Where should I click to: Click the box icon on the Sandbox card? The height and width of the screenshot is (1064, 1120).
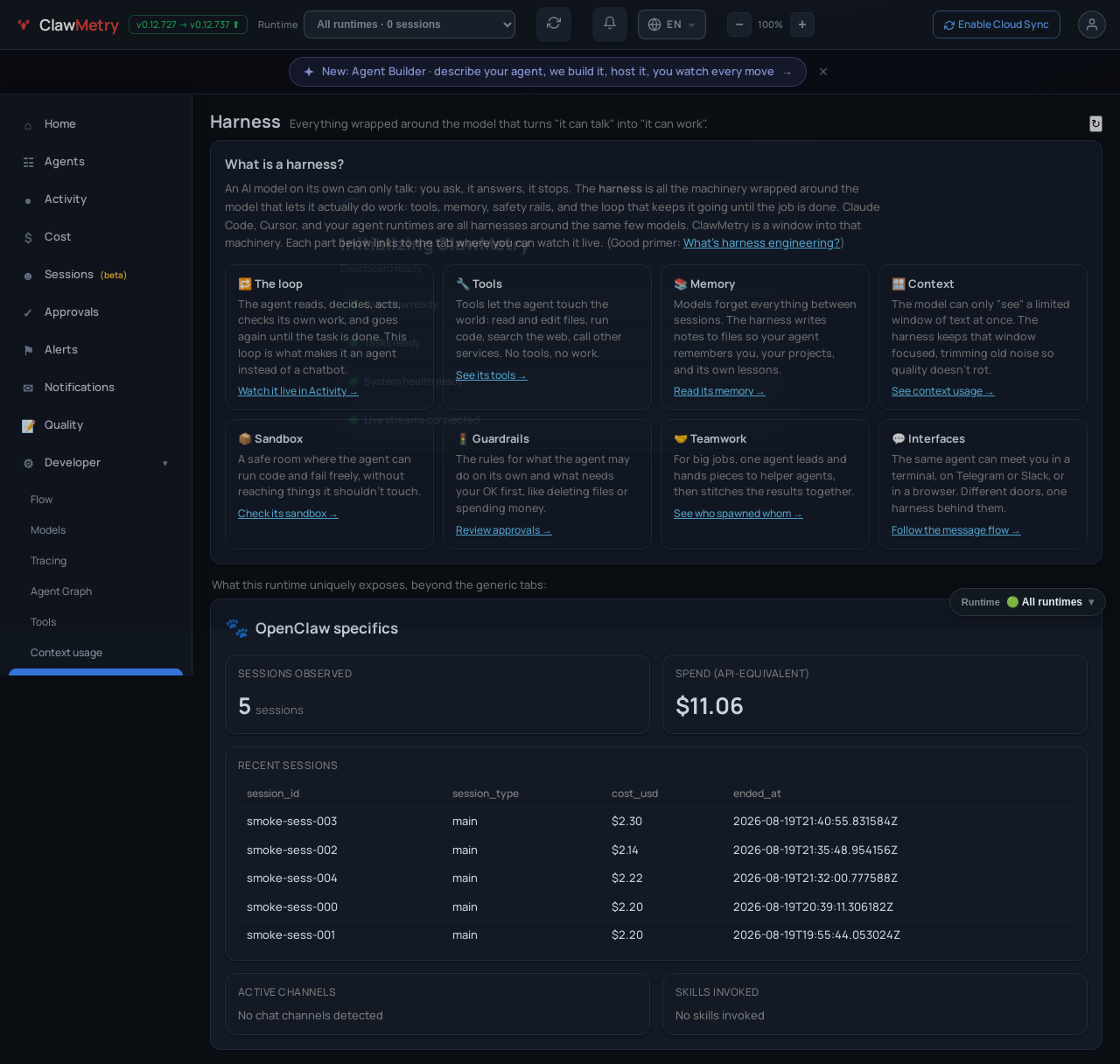tap(245, 439)
